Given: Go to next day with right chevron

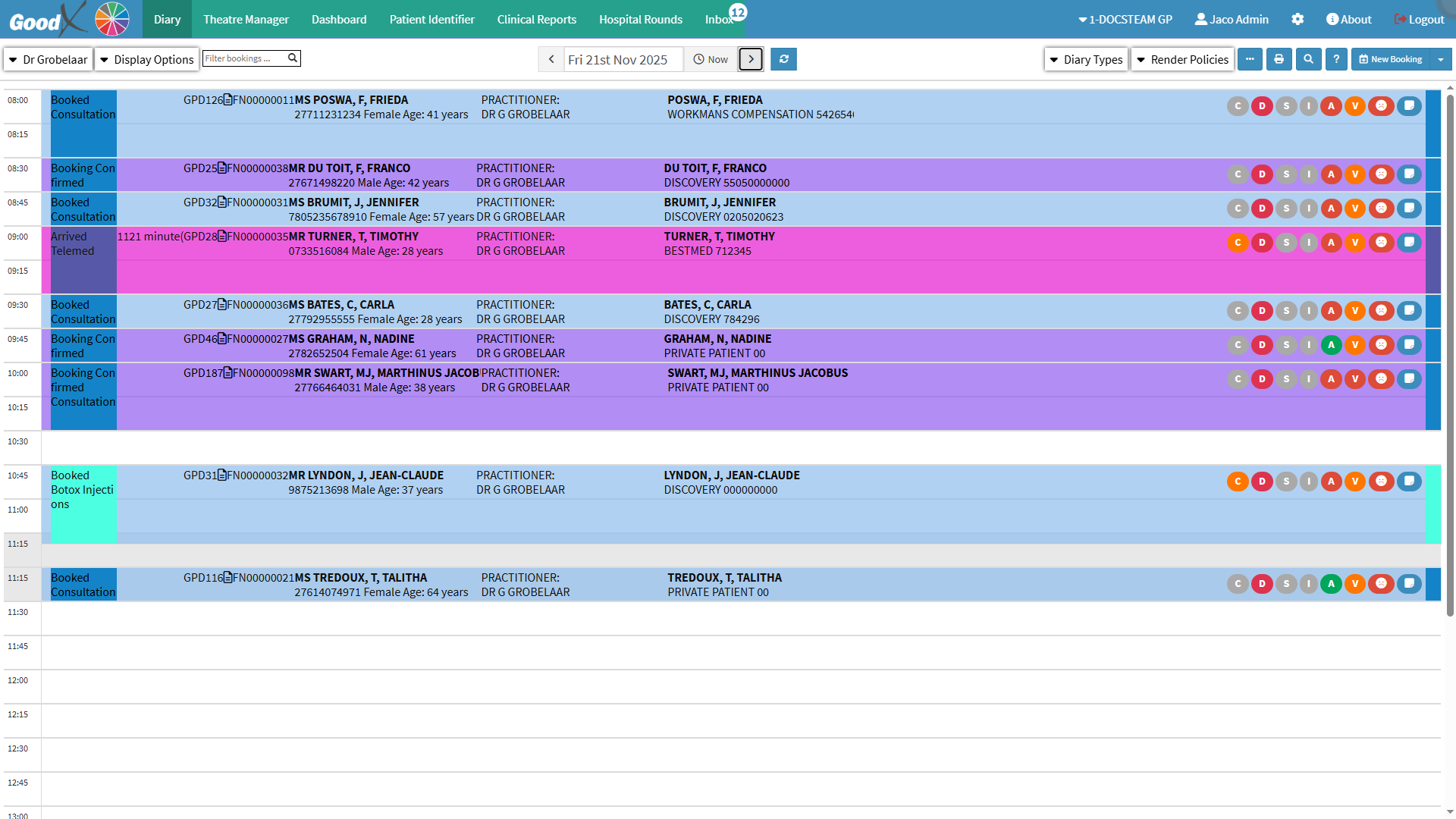Looking at the screenshot, I should point(751,59).
